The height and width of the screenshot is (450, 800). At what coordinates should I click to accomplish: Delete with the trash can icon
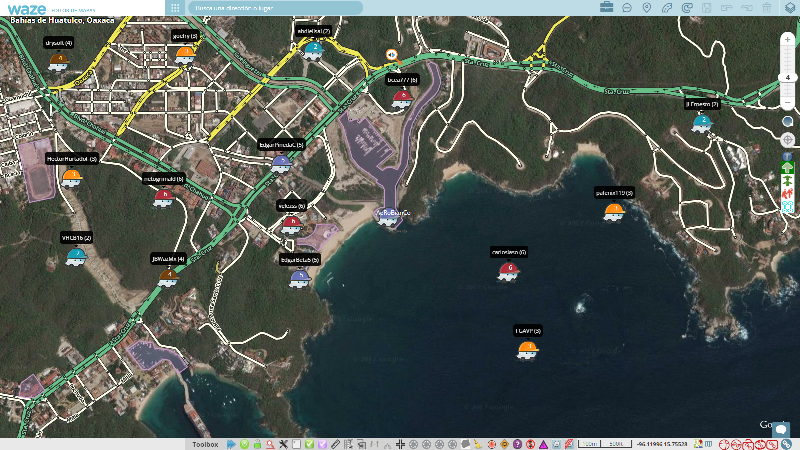click(767, 8)
